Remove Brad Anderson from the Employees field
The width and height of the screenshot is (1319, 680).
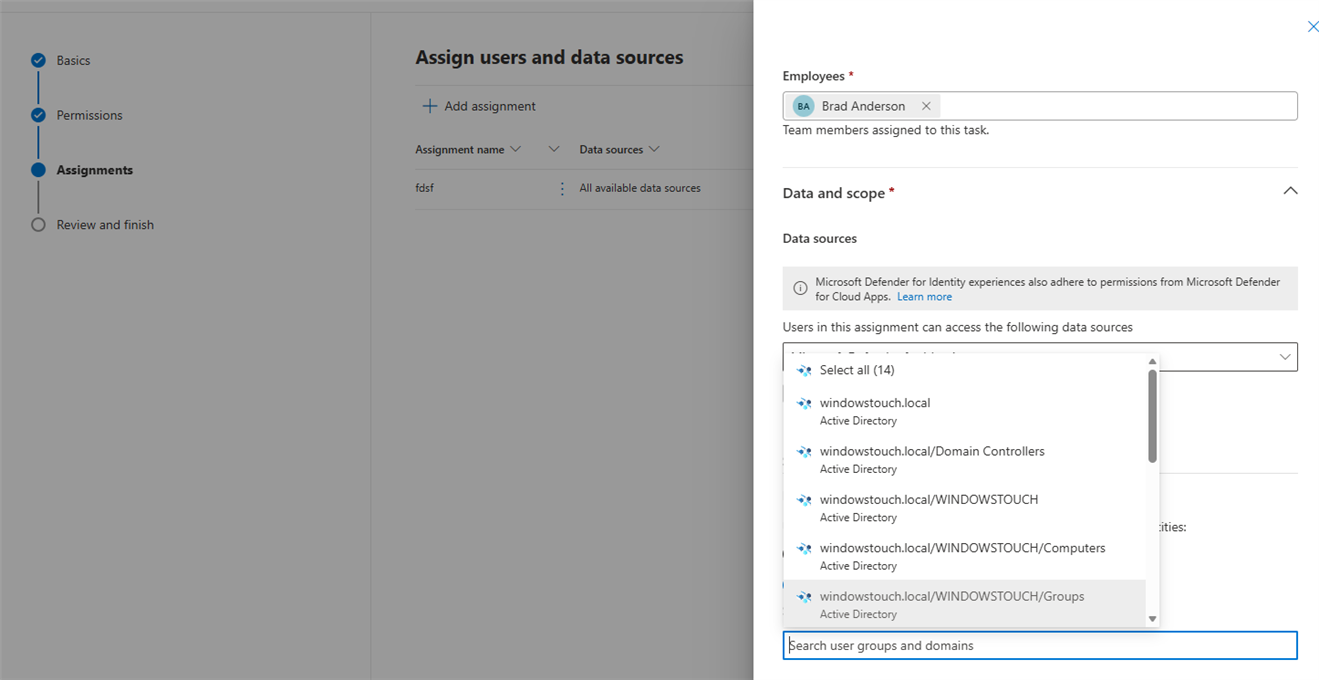[x=926, y=106]
